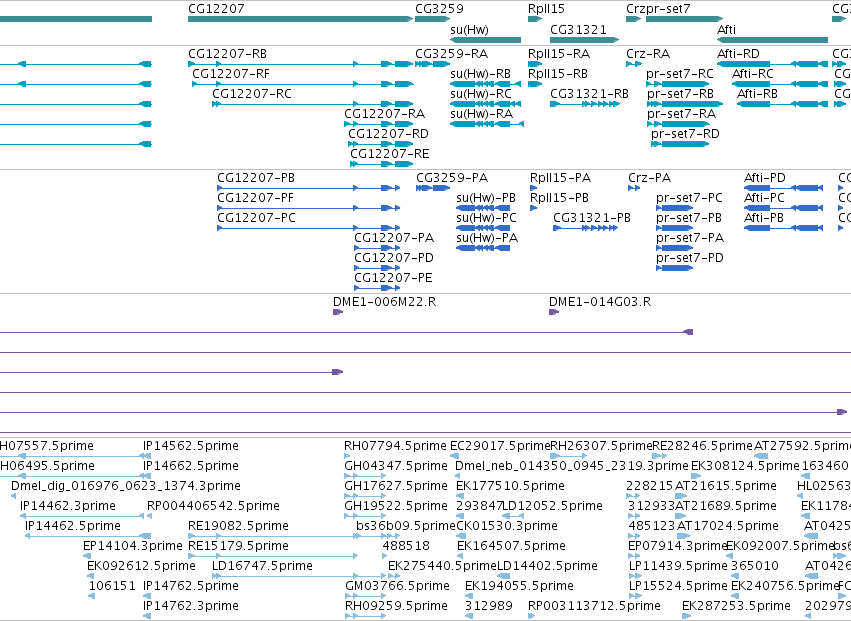This screenshot has width=851, height=621.
Task: Click label Dmel_dig_016976_0623_1374.3prime
Action: pos(126,486)
